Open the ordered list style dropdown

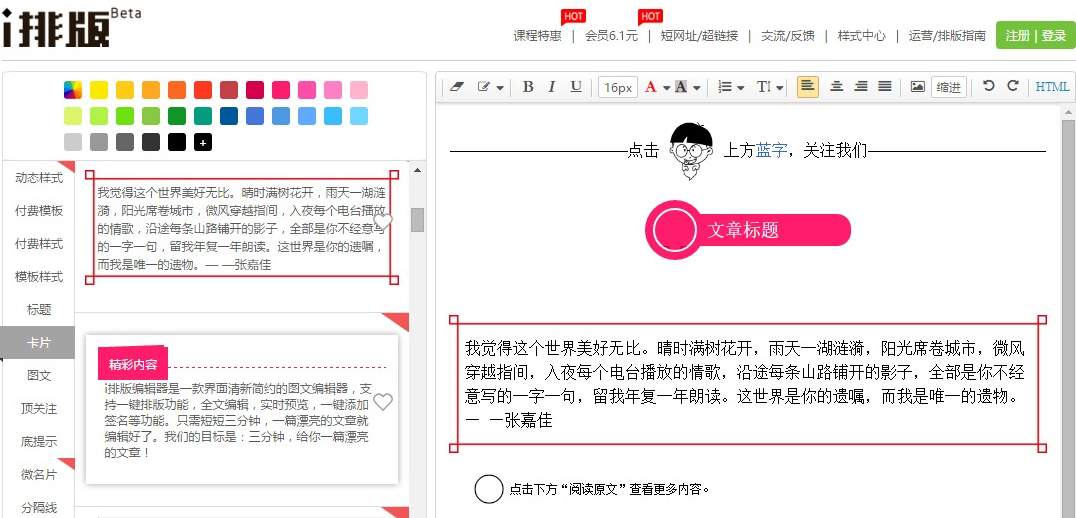point(740,88)
